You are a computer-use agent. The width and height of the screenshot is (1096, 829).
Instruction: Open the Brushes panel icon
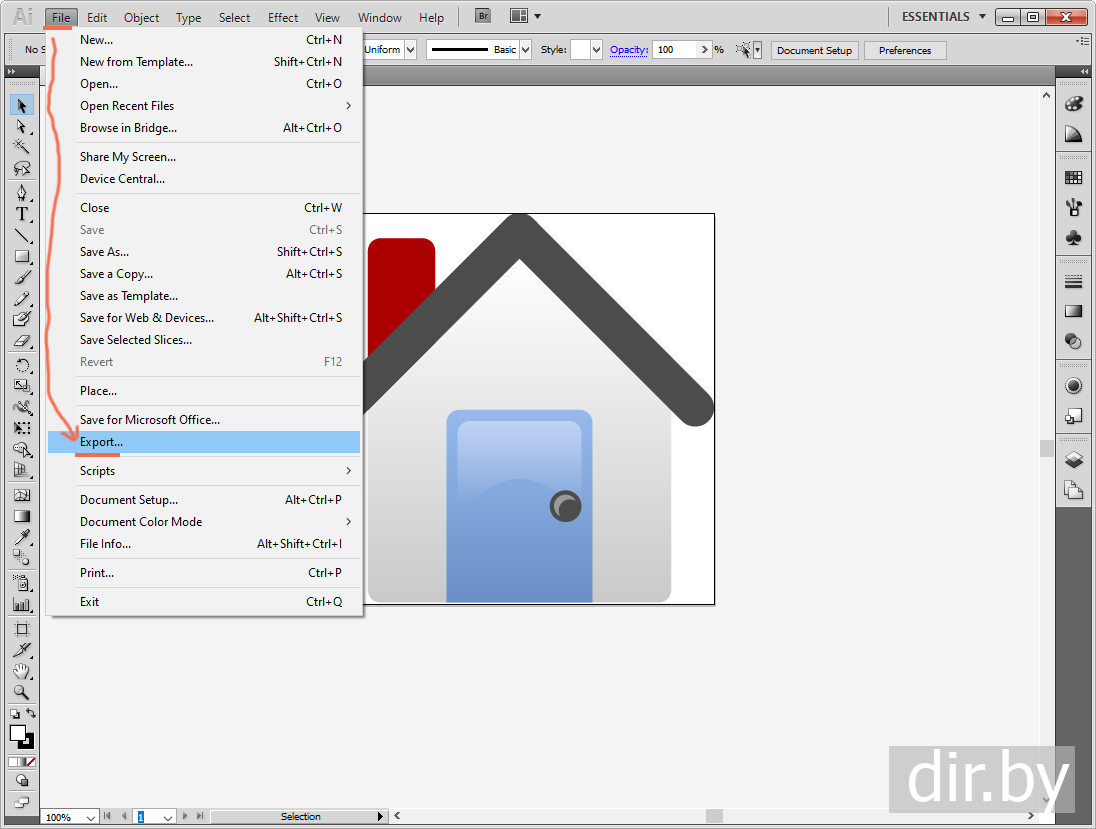[x=1074, y=207]
